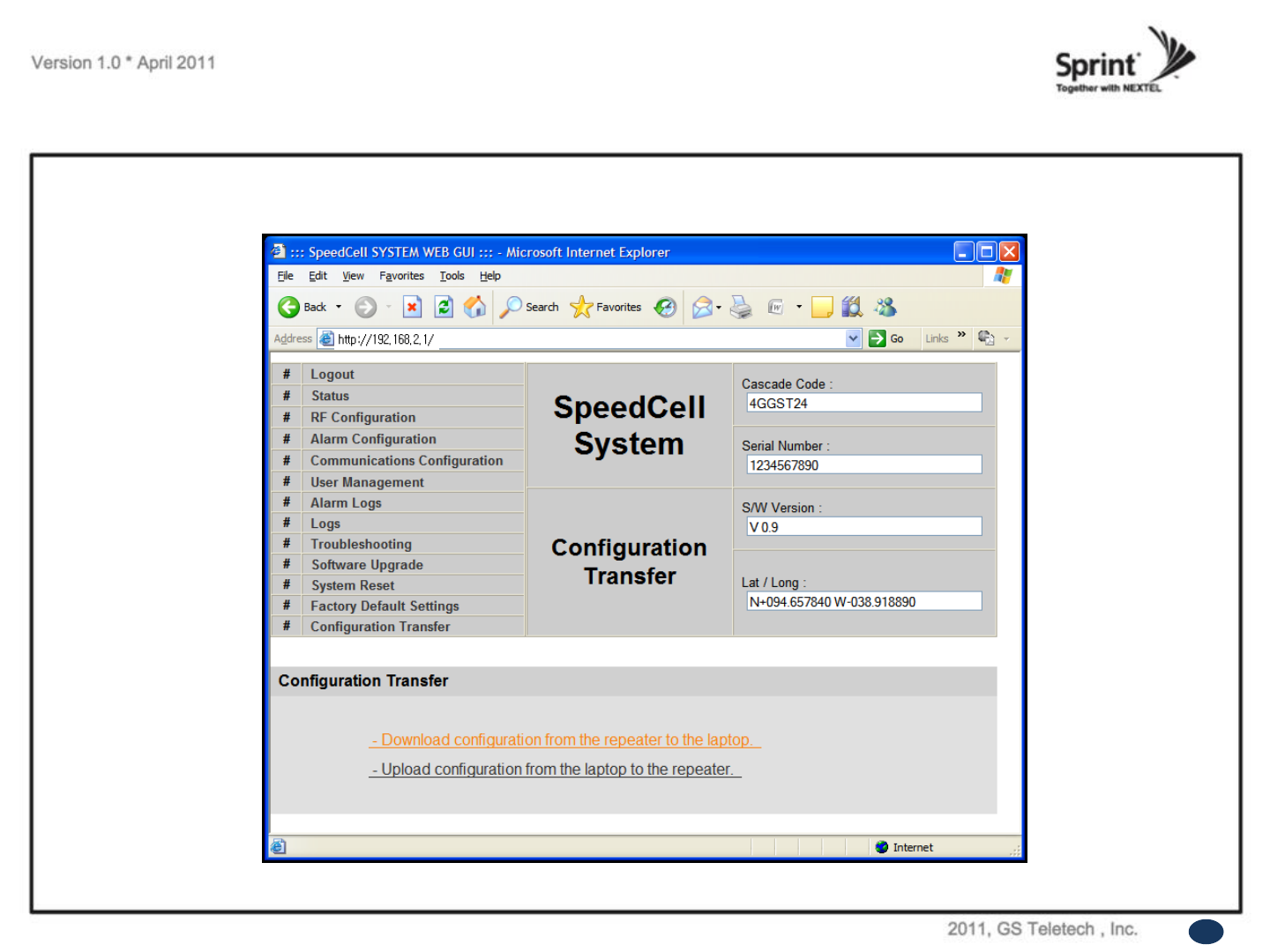Open dropdown arrow at far right of address row
The image size is (1270, 952).
point(1006,338)
